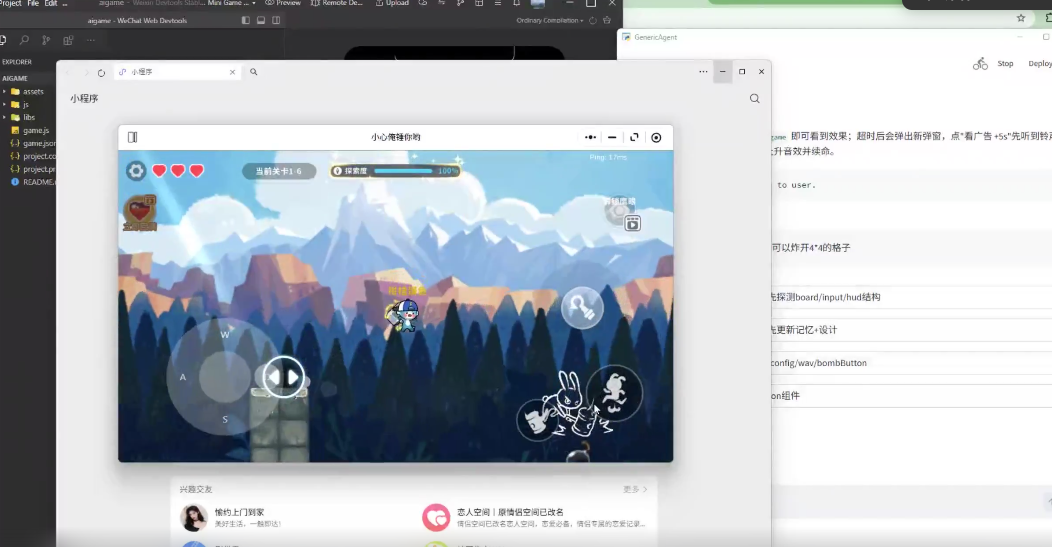Toggle the mini game sidebar panel icon
The width and height of the screenshot is (1052, 547).
coord(132,137)
